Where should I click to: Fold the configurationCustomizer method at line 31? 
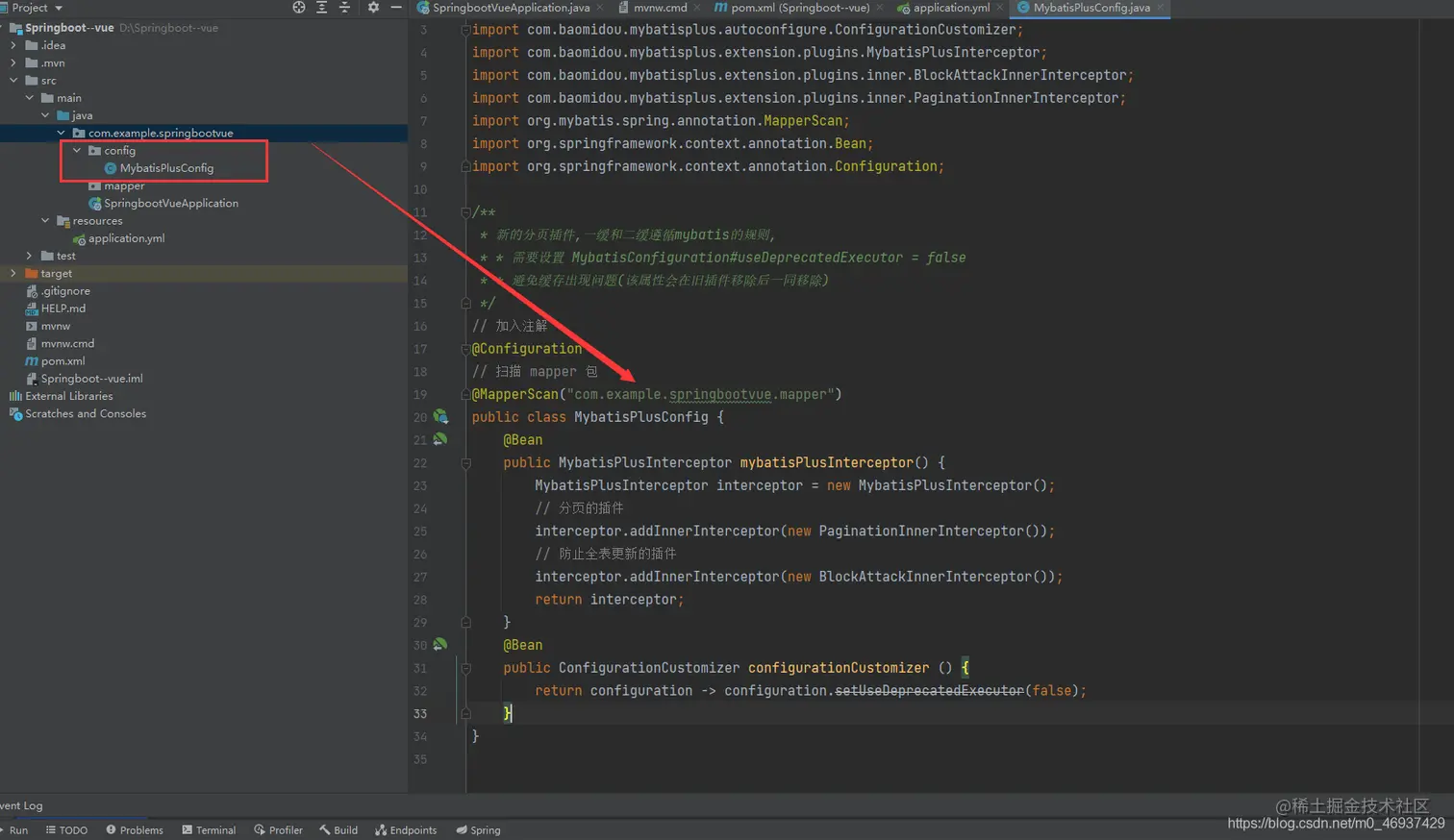[465, 667]
